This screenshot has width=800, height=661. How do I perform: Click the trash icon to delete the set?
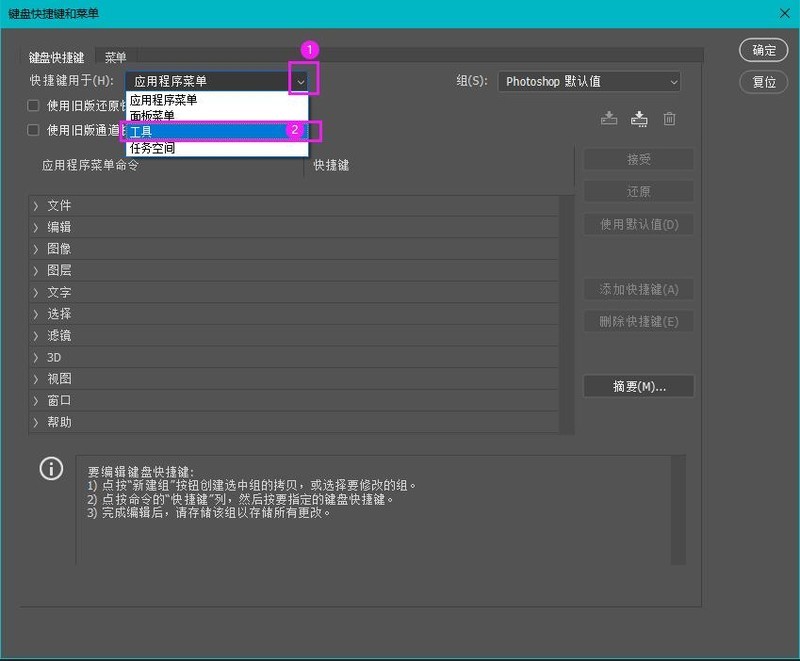(x=669, y=117)
